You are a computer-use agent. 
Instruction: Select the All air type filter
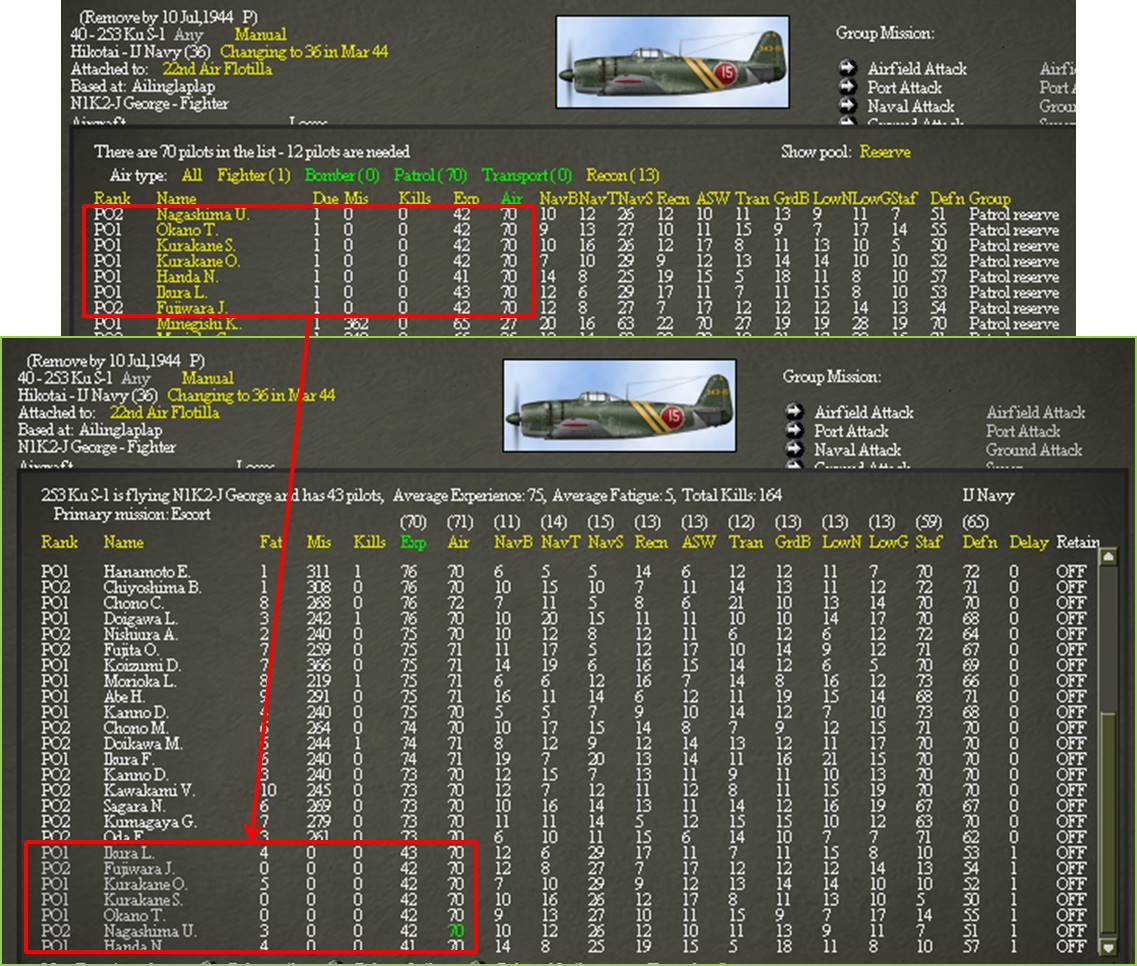(191, 175)
